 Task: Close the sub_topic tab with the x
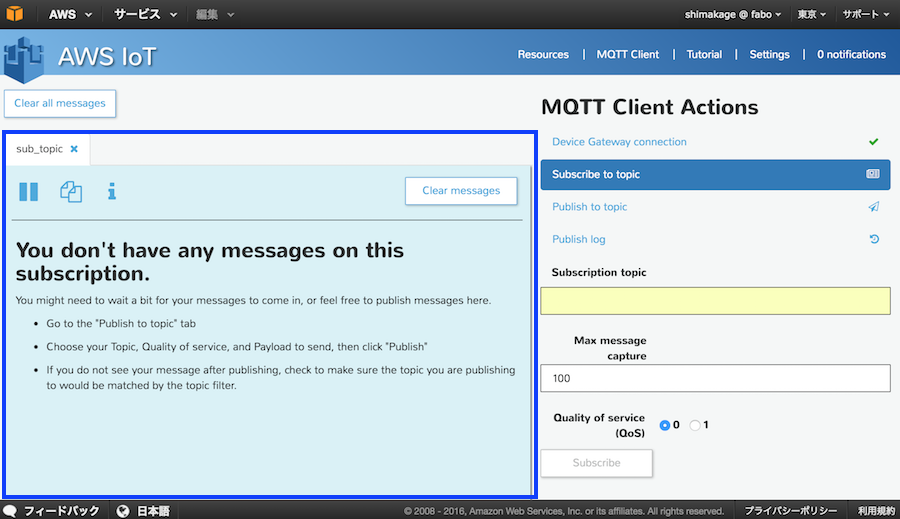click(x=74, y=149)
